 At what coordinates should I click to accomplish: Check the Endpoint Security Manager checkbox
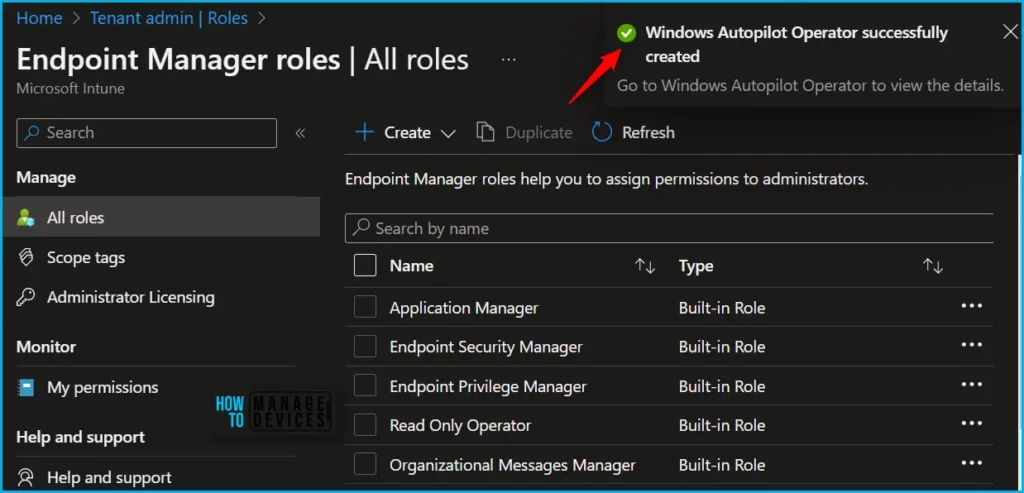[365, 347]
